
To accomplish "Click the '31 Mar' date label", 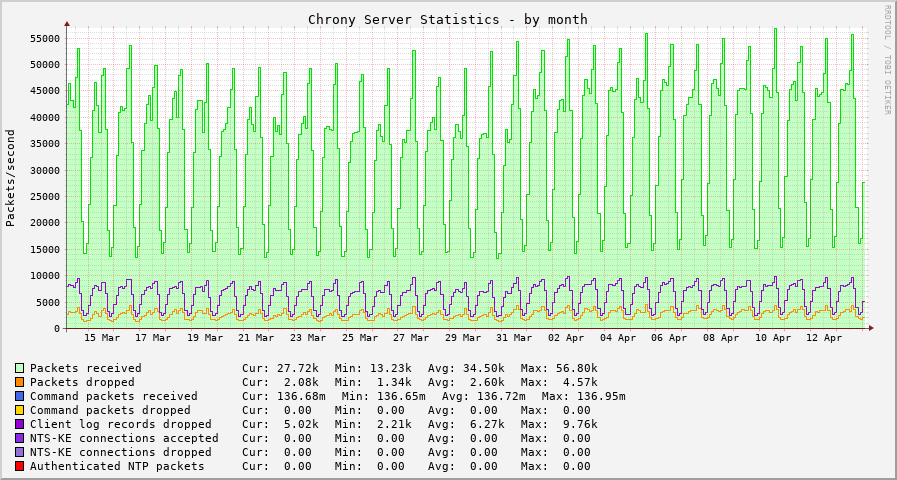I will (514, 338).
